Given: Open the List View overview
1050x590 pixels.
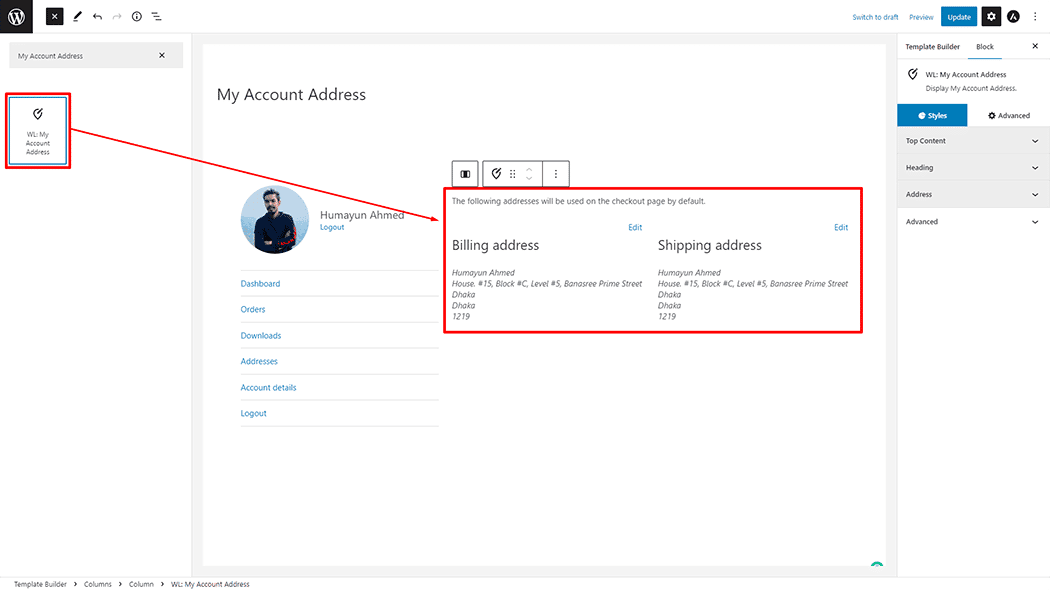Looking at the screenshot, I should coord(157,16).
